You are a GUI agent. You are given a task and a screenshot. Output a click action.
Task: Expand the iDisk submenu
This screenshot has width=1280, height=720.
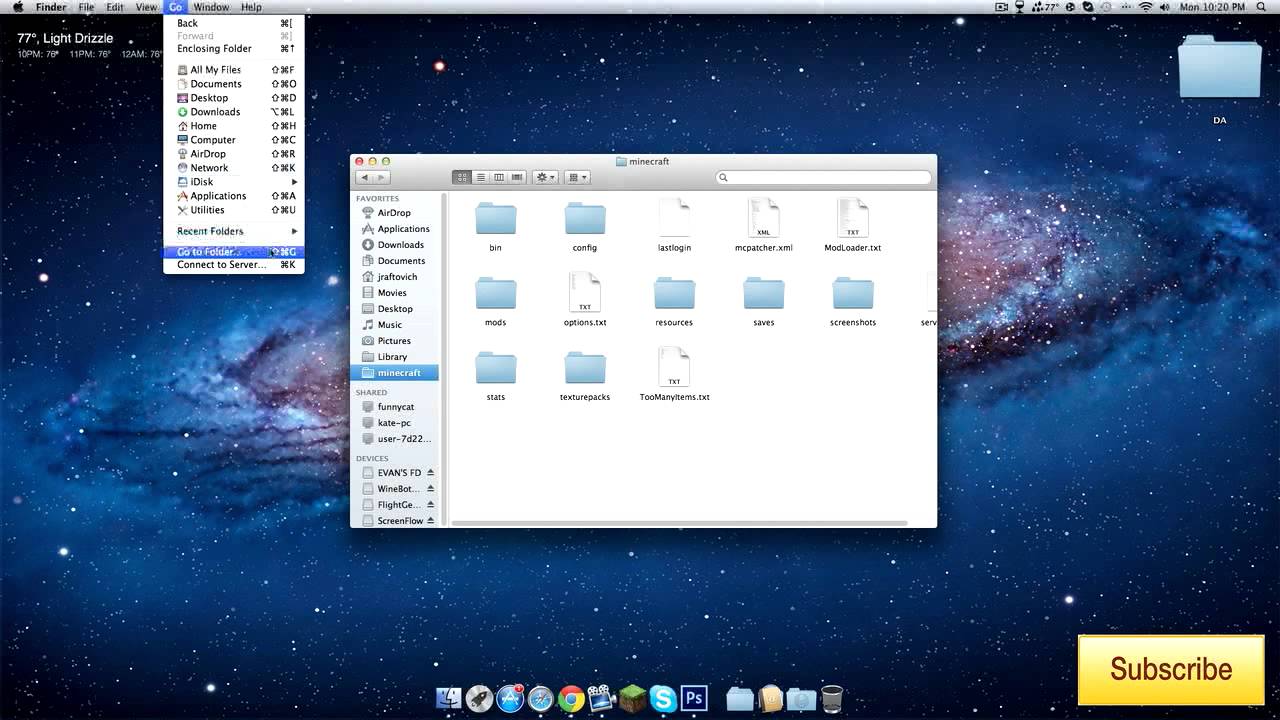[x=234, y=182]
